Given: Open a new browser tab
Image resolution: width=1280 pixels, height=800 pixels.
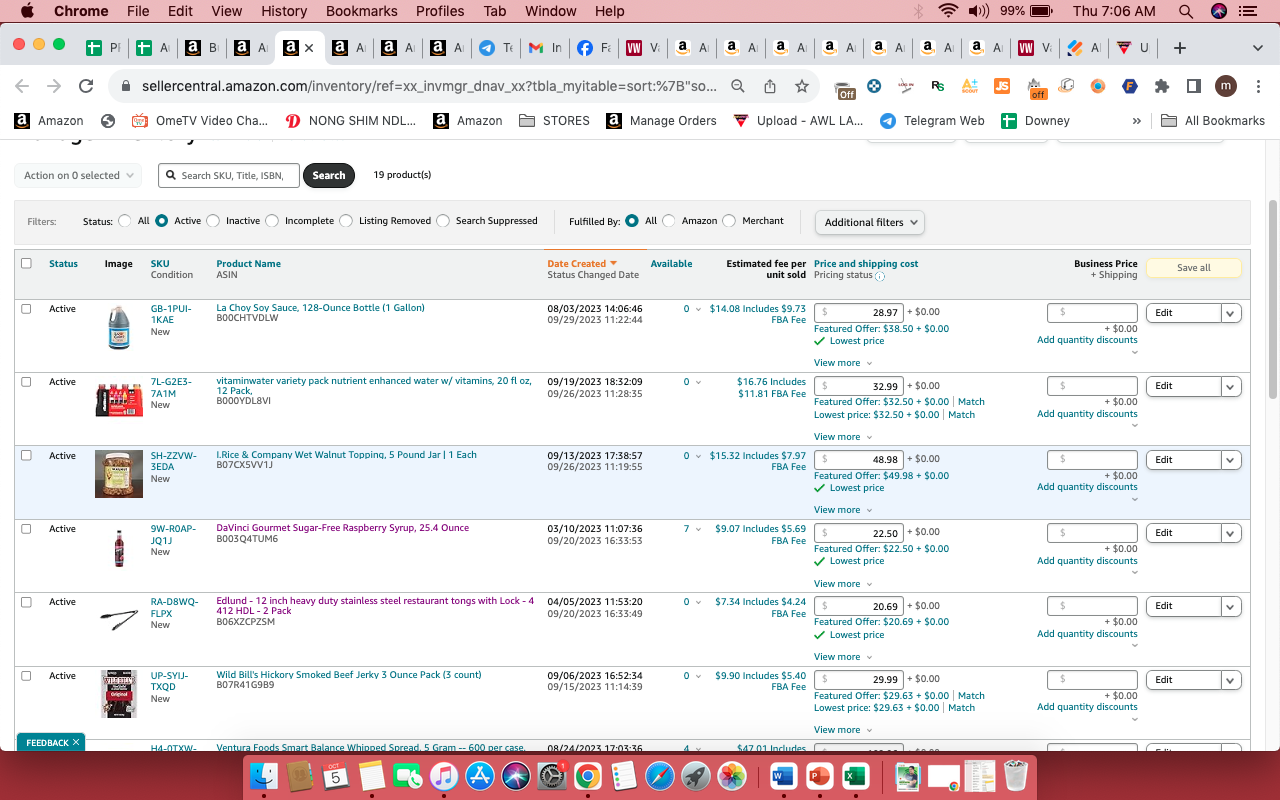Looking at the screenshot, I should coord(1180,48).
